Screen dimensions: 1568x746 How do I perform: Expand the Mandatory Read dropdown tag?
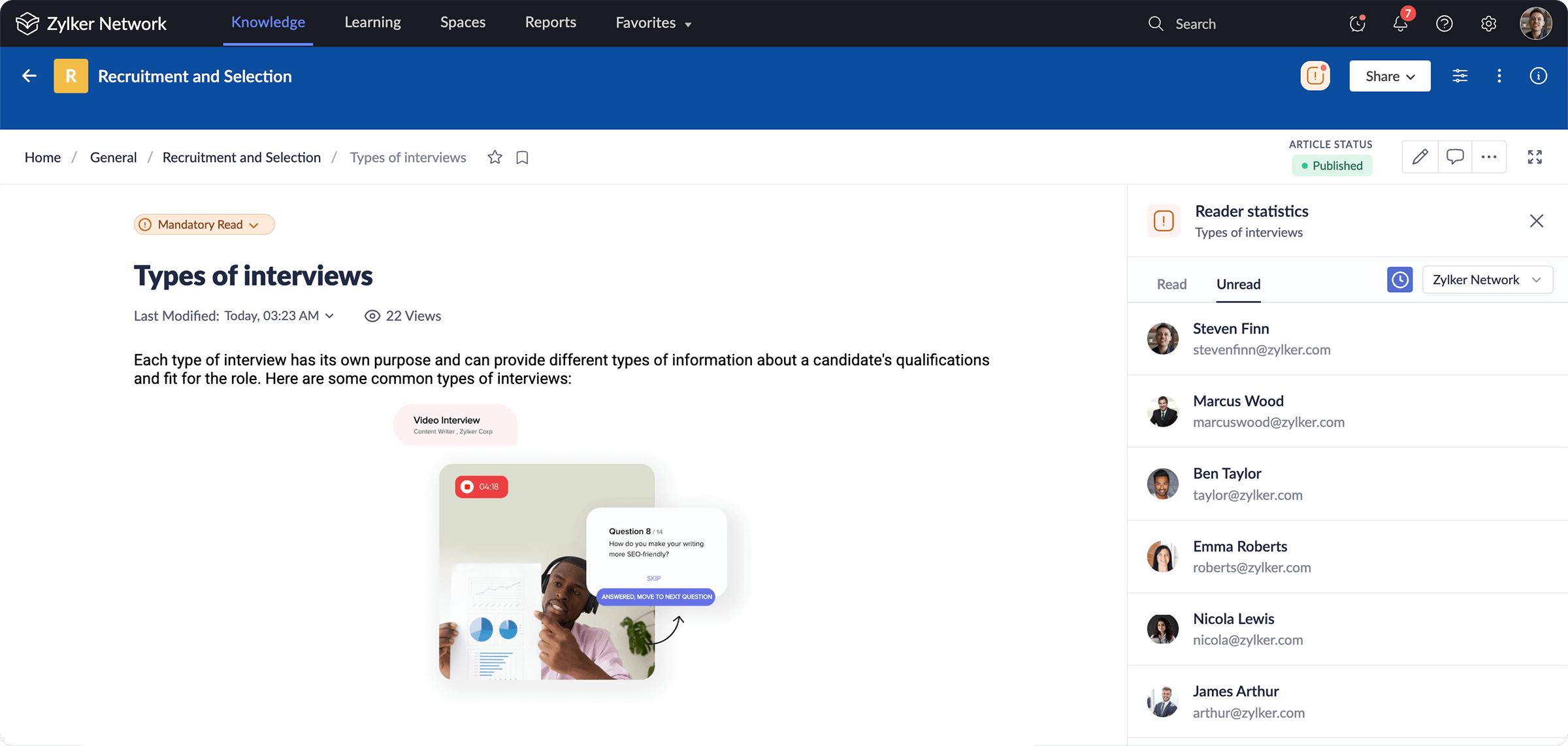click(x=204, y=225)
